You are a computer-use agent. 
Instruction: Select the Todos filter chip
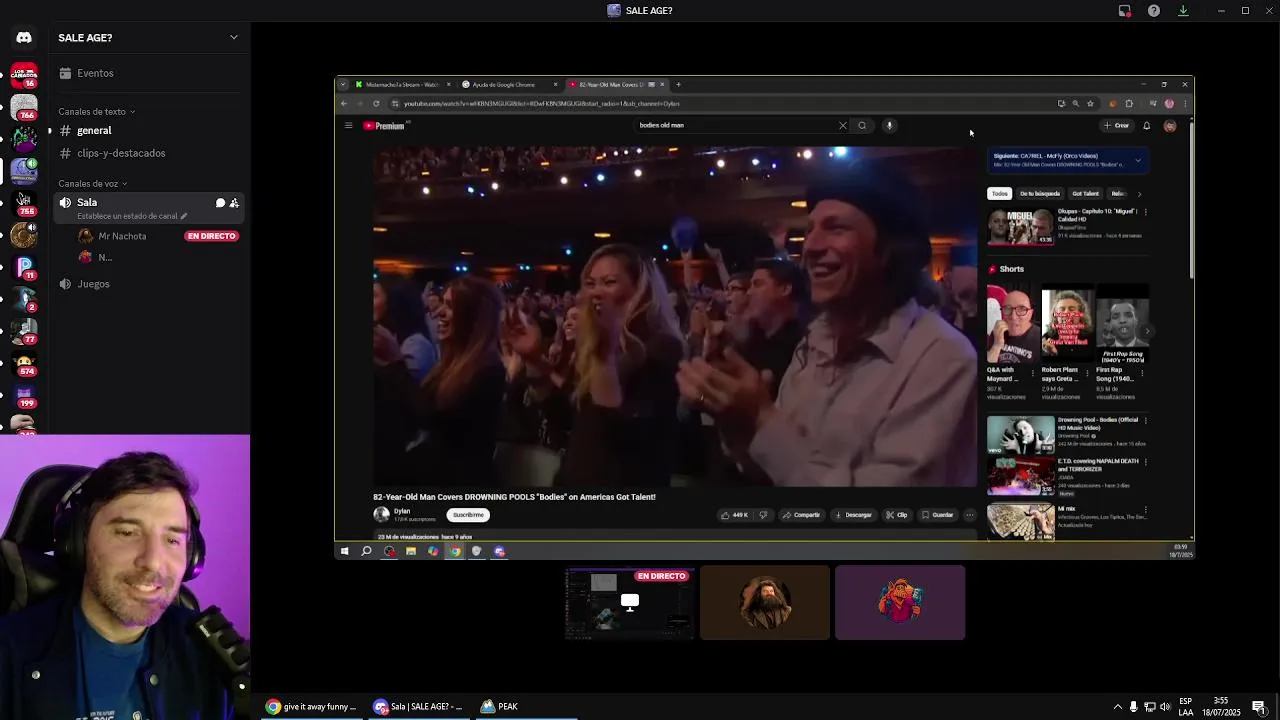(x=999, y=194)
